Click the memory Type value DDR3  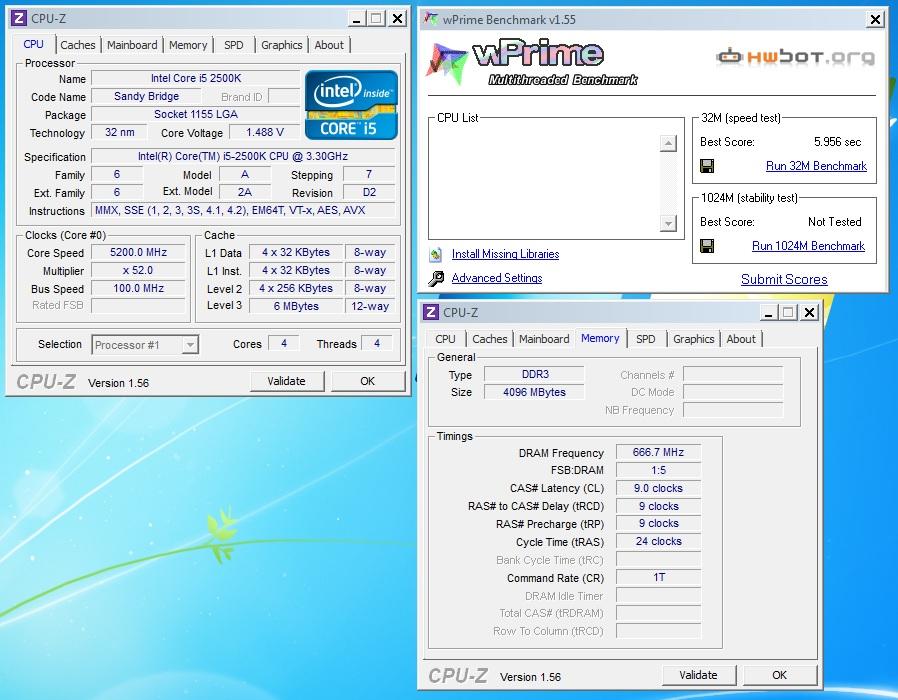535,374
